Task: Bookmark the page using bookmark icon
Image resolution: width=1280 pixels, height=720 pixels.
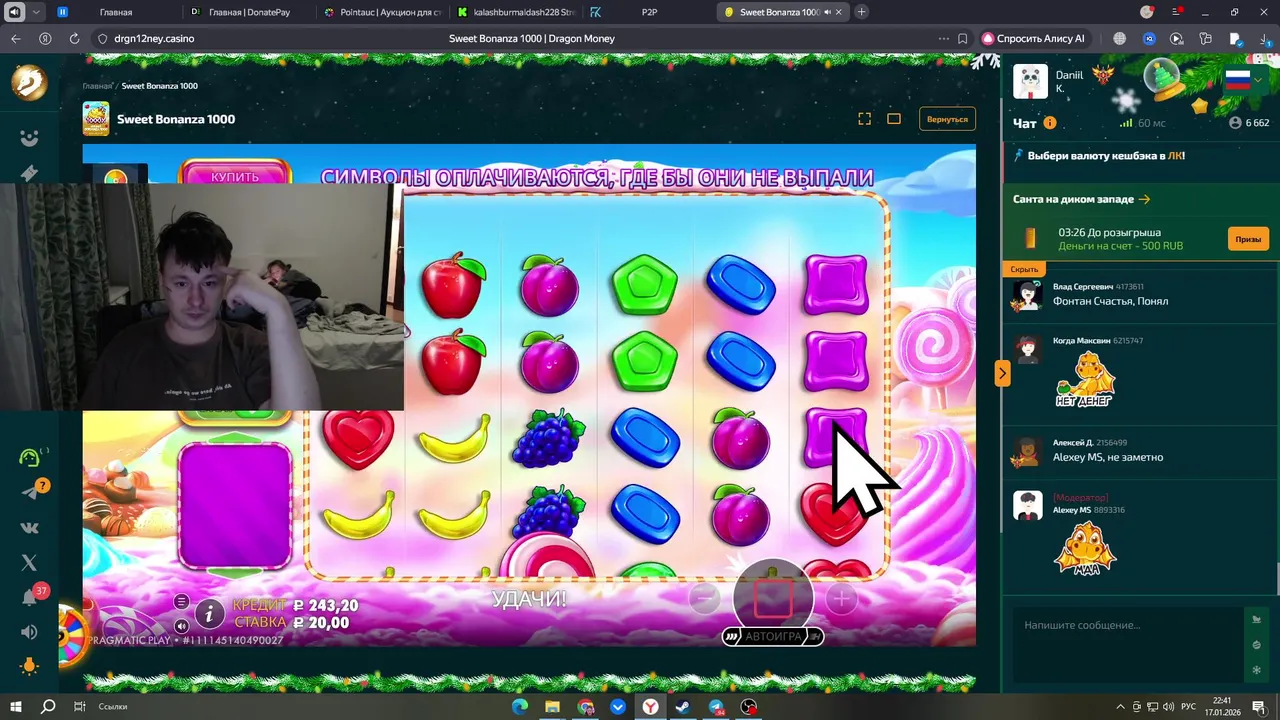Action: click(962, 39)
